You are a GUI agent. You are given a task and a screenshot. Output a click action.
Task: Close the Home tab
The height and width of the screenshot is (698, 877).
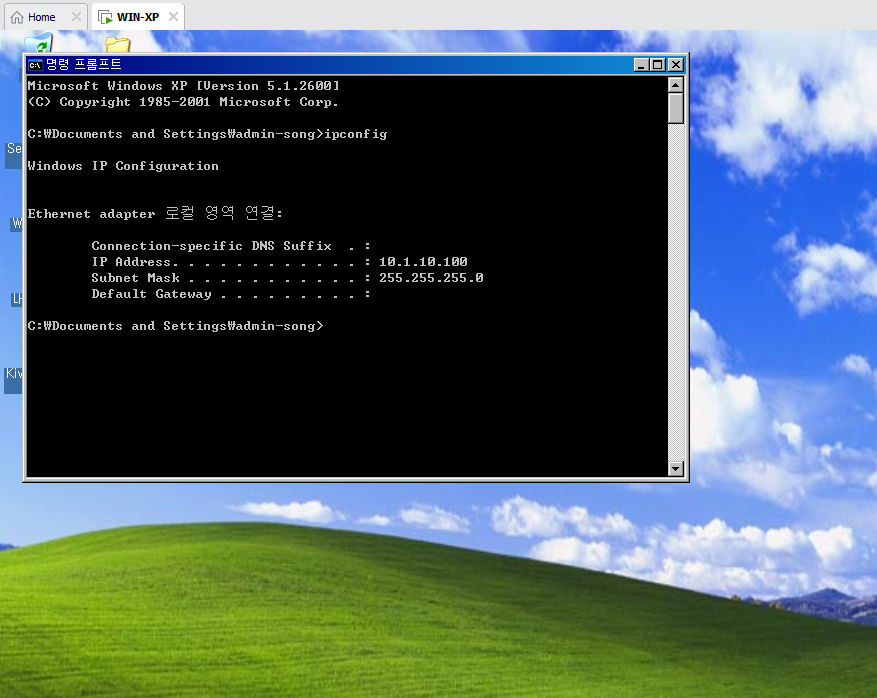click(x=76, y=17)
